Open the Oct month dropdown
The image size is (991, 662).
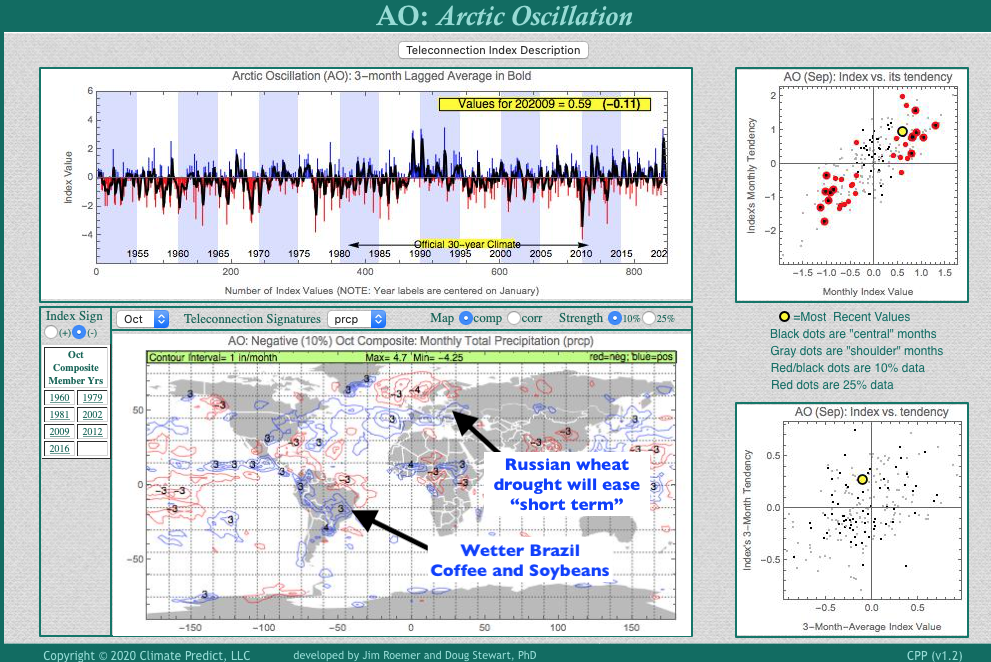pos(143,319)
